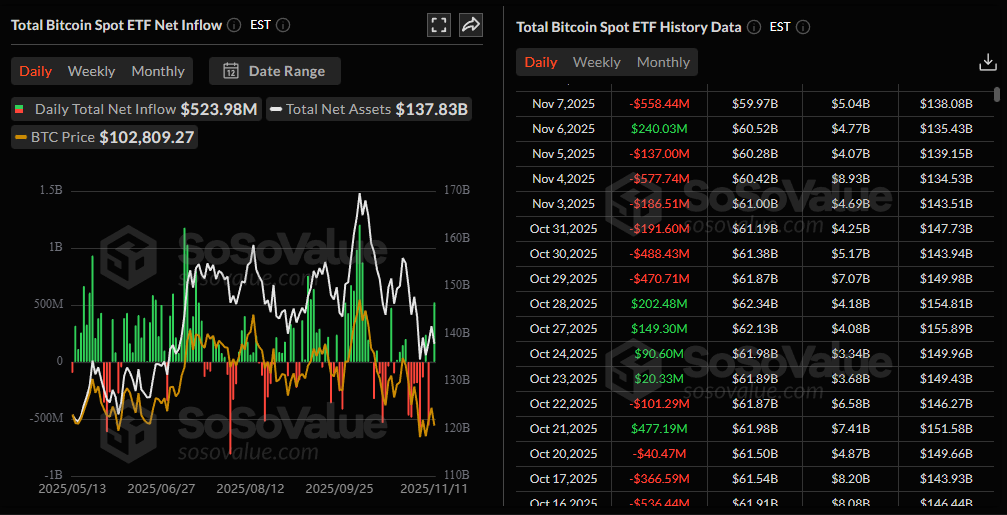Switch chart to Monthly view
This screenshot has height=515, width=1007.
point(158,71)
